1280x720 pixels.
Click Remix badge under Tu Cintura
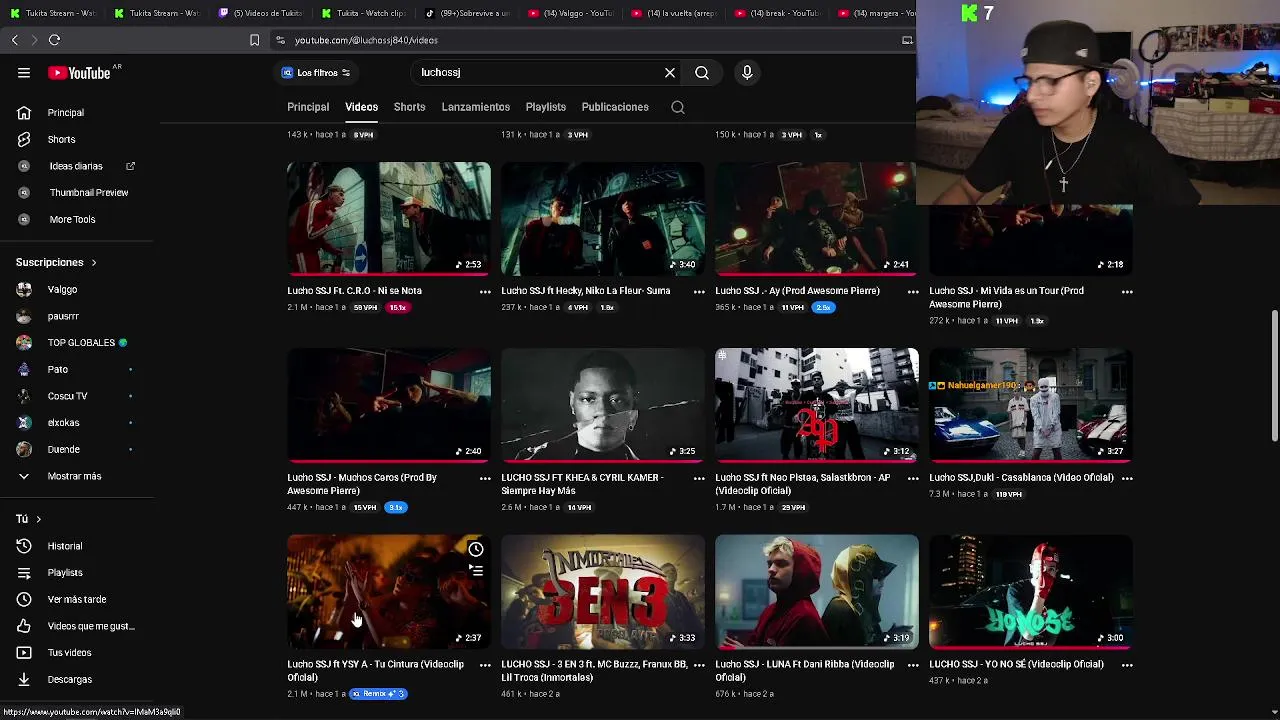point(378,694)
